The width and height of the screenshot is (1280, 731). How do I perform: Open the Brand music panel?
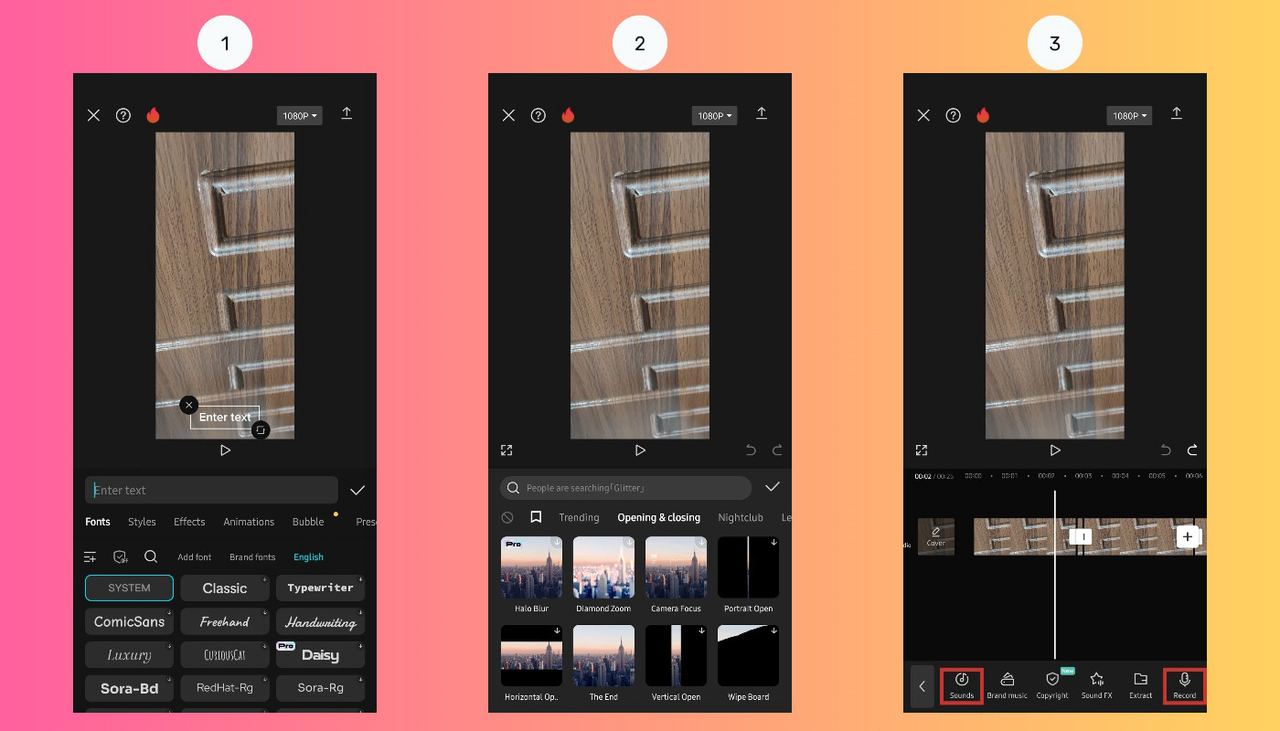click(x=1007, y=686)
